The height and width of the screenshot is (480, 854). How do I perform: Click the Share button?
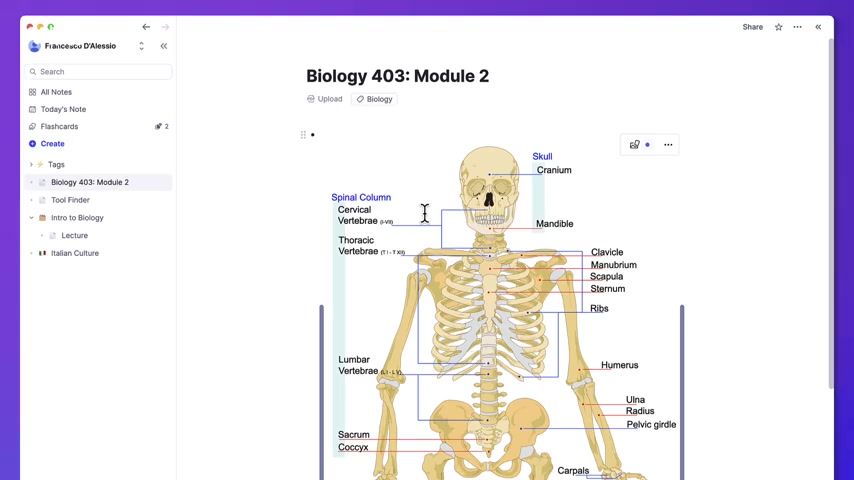(752, 27)
